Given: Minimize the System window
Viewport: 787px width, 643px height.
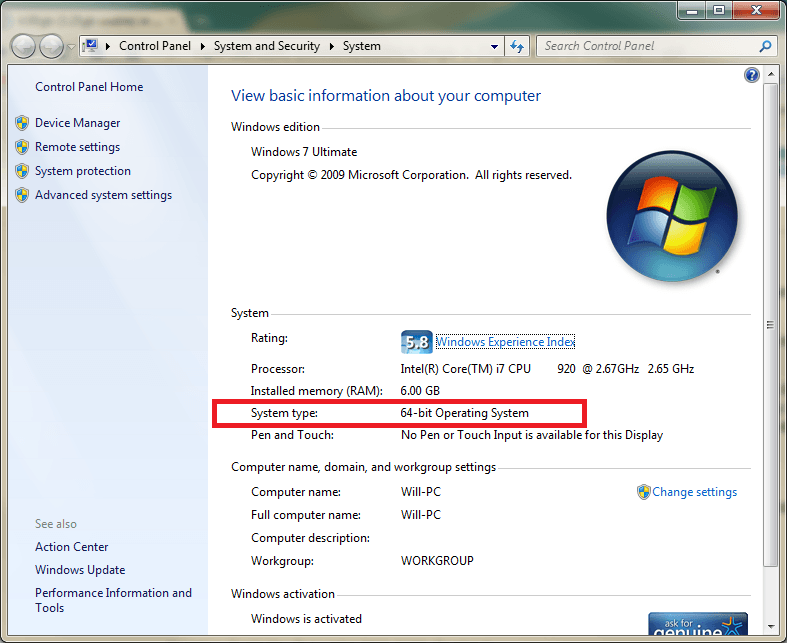Looking at the screenshot, I should tap(692, 11).
